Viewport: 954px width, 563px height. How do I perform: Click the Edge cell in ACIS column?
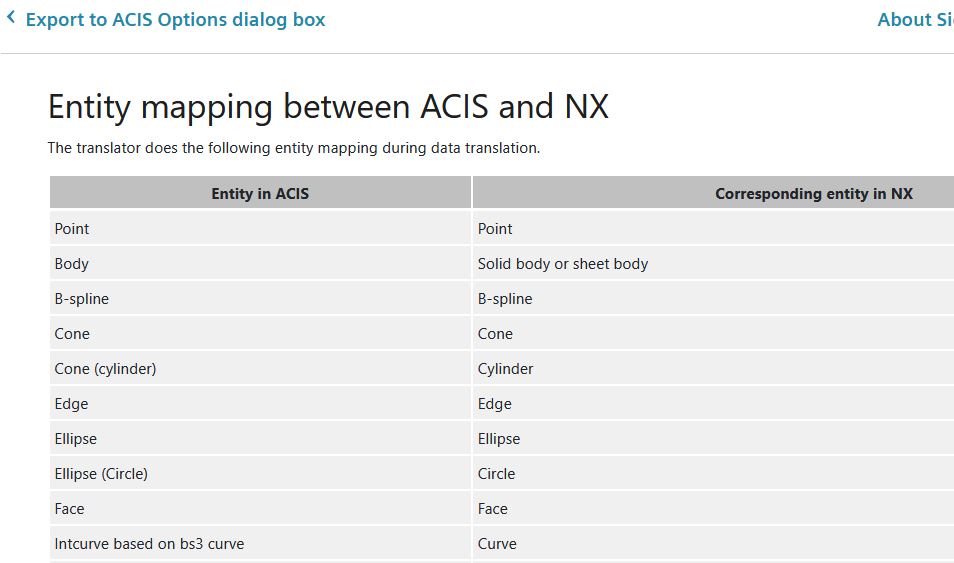pyautogui.click(x=260, y=404)
